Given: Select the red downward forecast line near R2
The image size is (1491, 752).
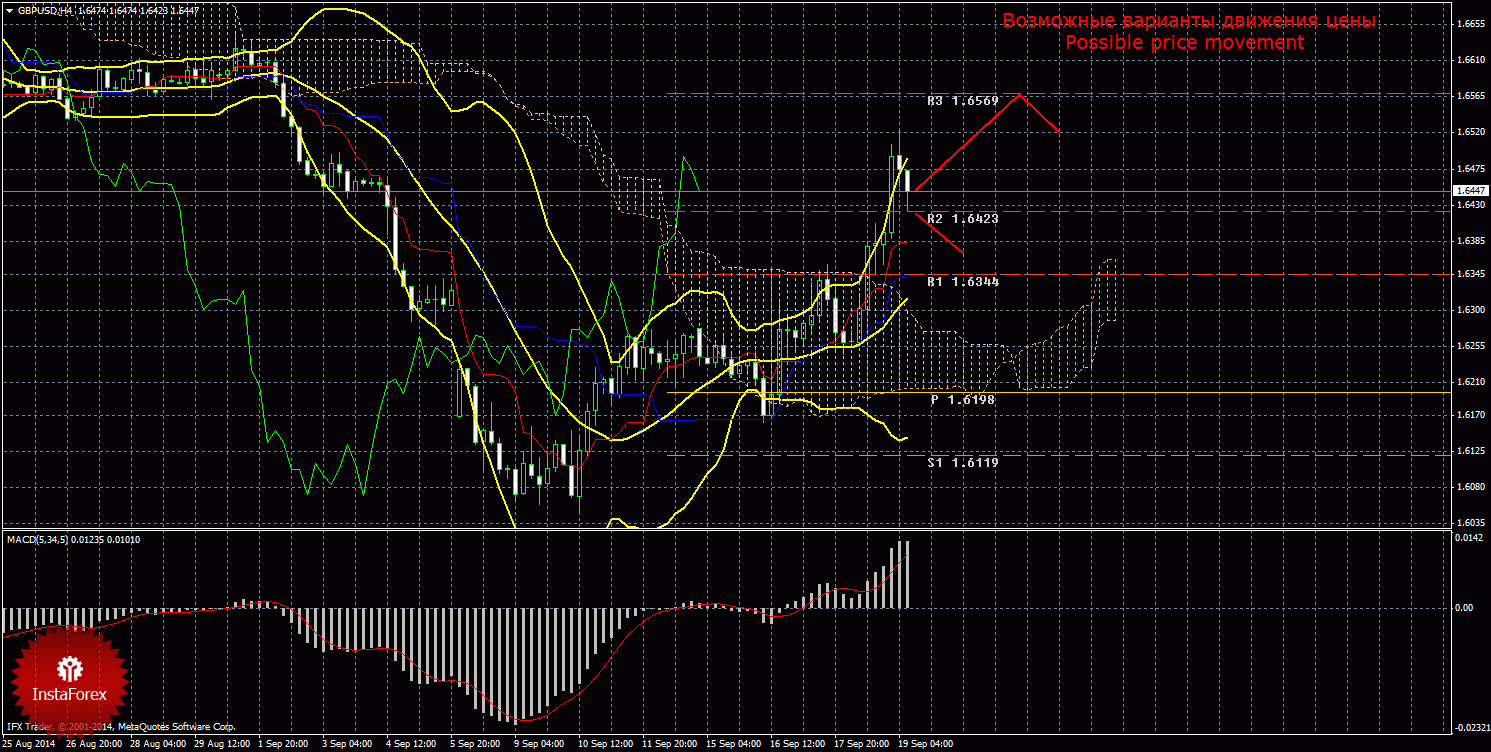Looking at the screenshot, I should click(939, 236).
